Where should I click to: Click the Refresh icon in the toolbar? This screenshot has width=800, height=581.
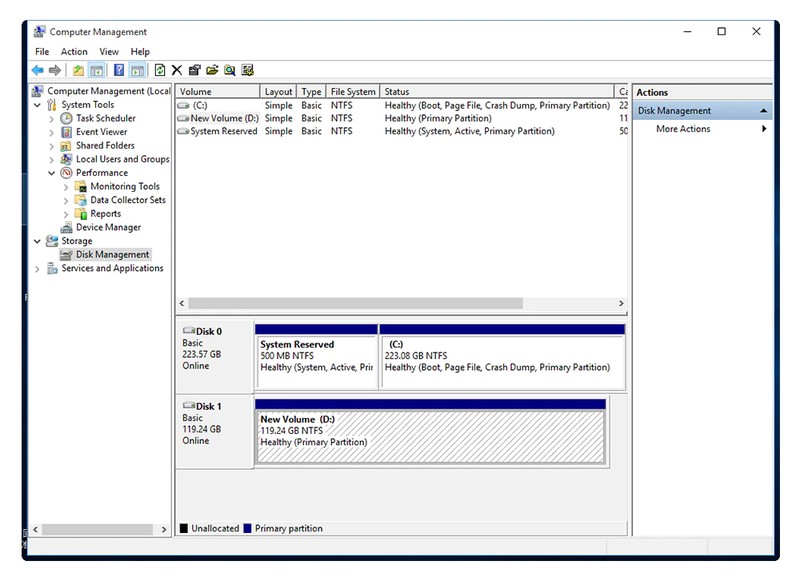pyautogui.click(x=160, y=70)
